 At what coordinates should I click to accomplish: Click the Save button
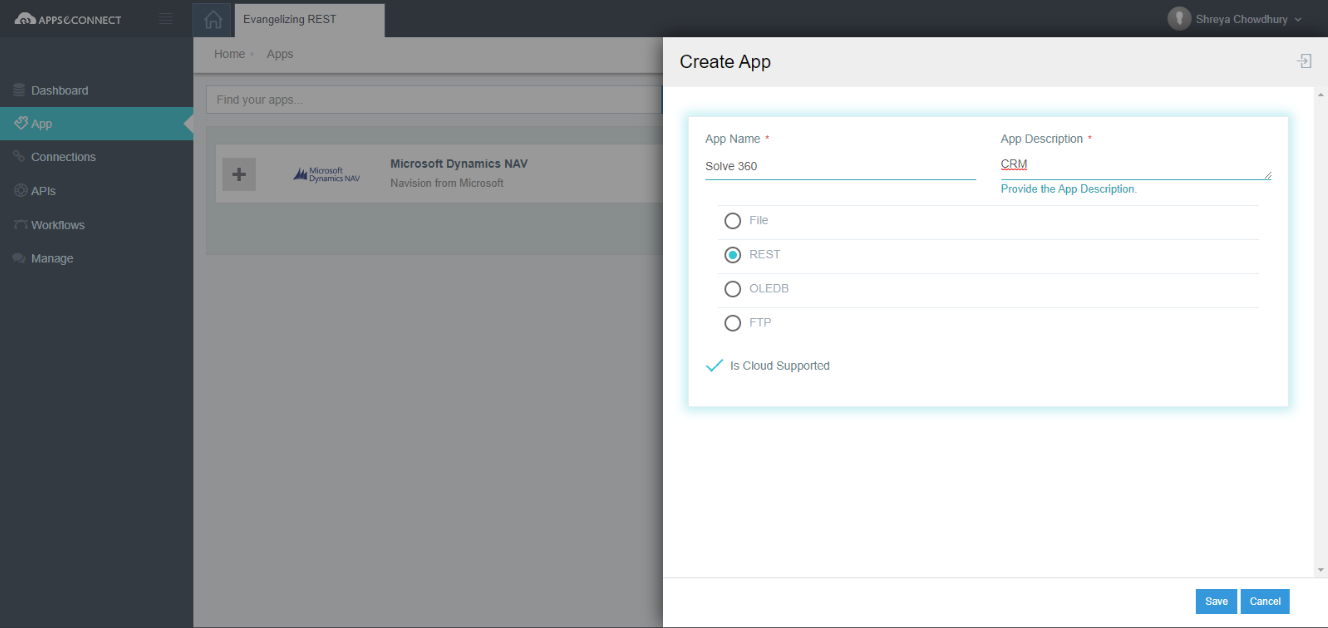point(1216,601)
